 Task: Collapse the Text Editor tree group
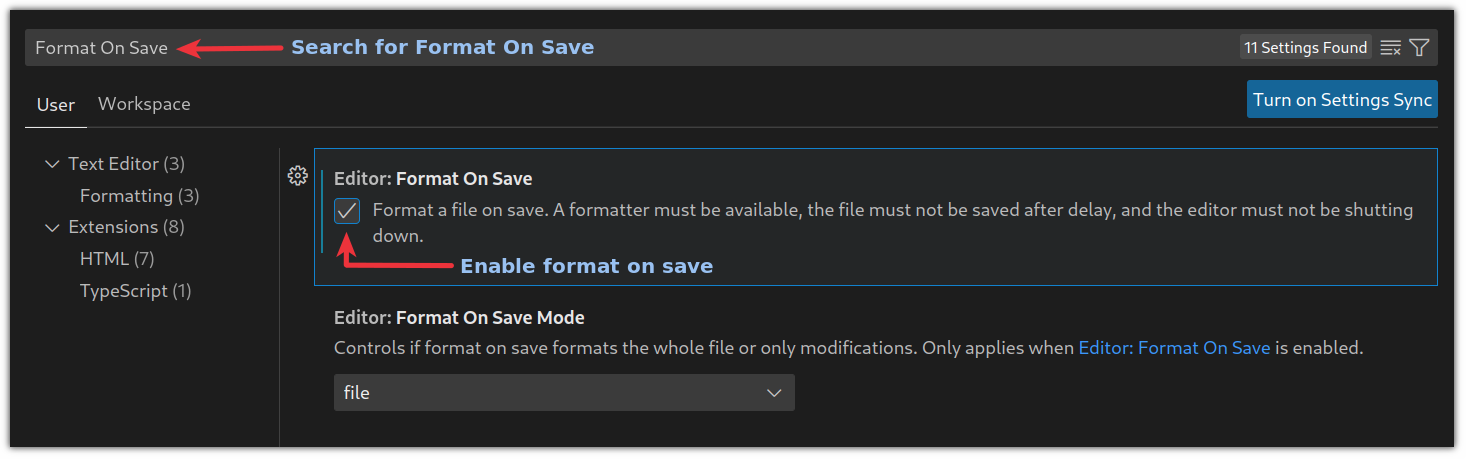[x=52, y=164]
